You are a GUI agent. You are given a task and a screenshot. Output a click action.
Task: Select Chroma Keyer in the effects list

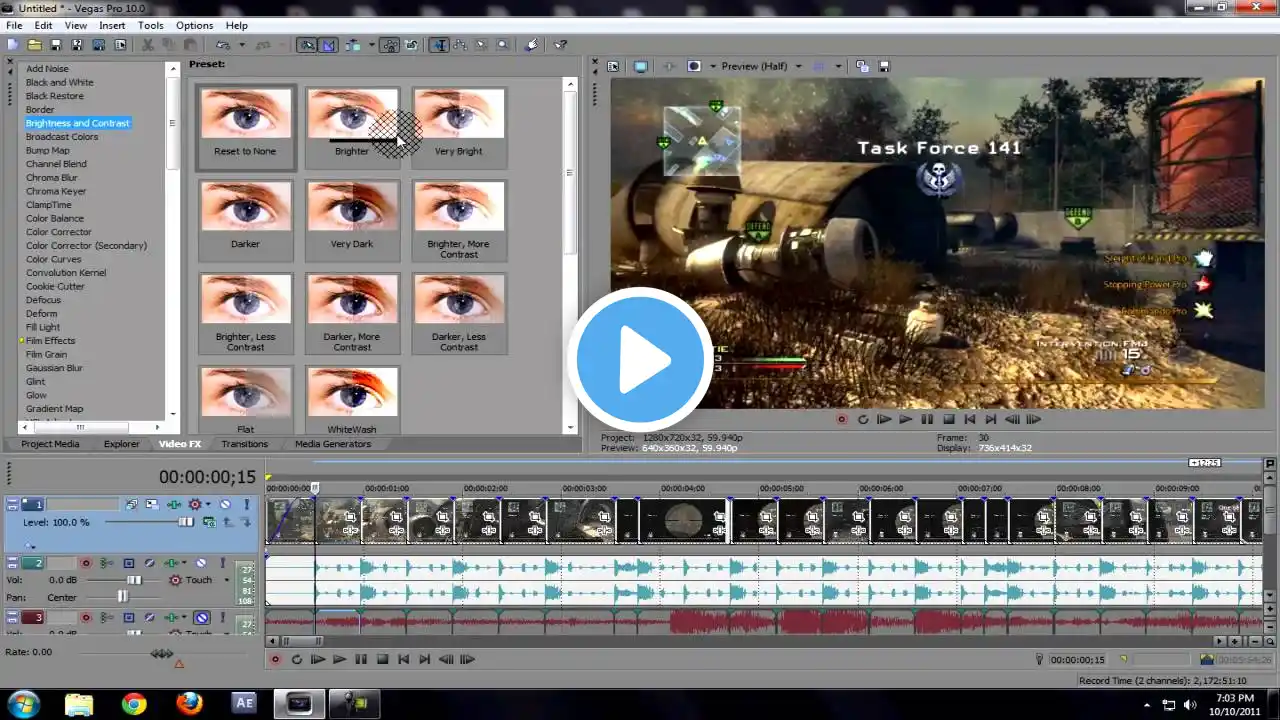56,191
